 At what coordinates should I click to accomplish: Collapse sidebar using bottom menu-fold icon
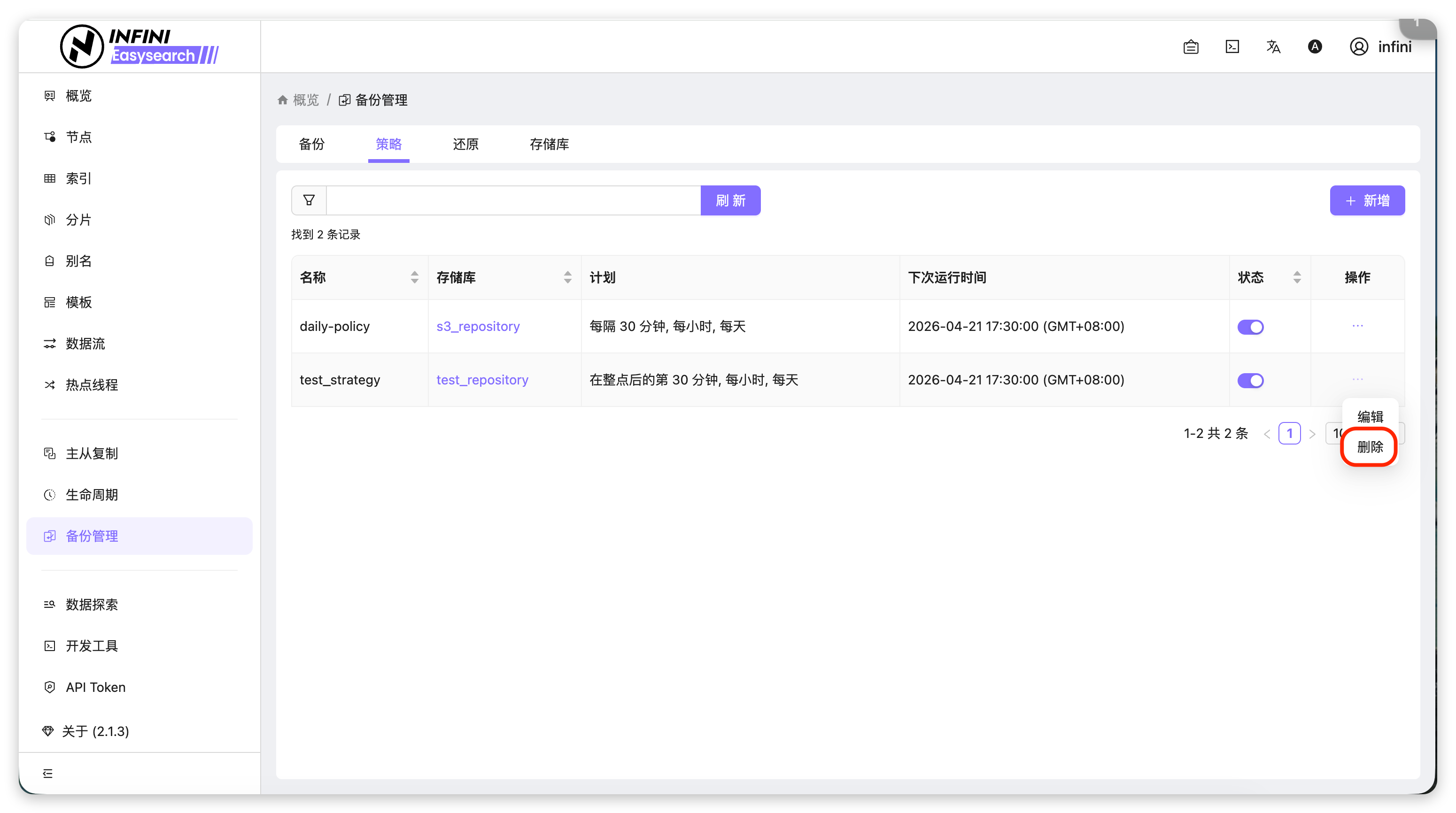tap(48, 773)
